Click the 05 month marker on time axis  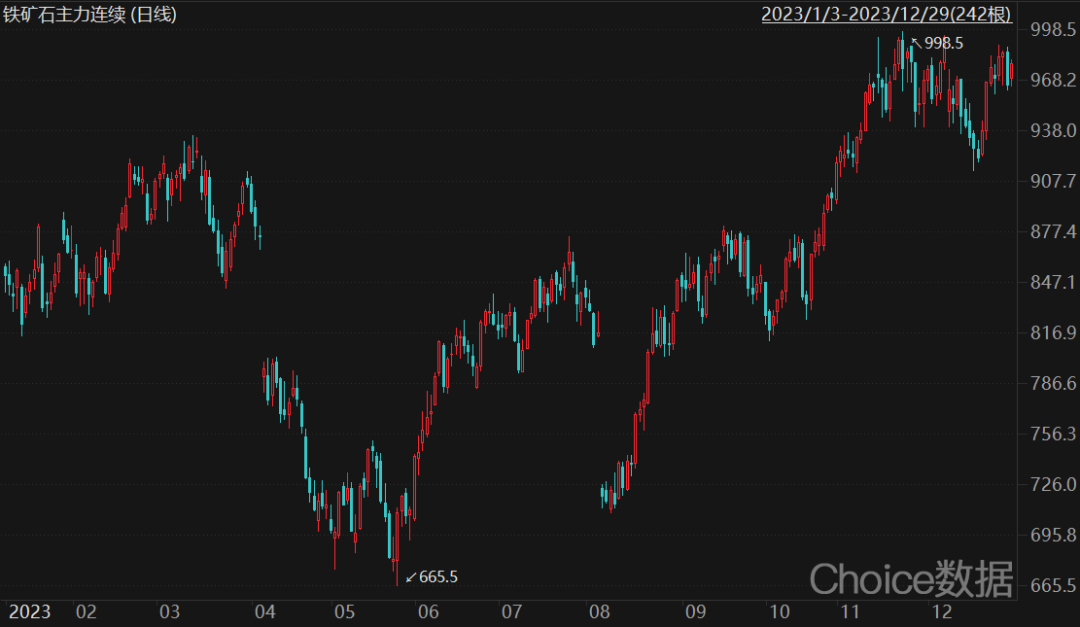click(x=344, y=612)
